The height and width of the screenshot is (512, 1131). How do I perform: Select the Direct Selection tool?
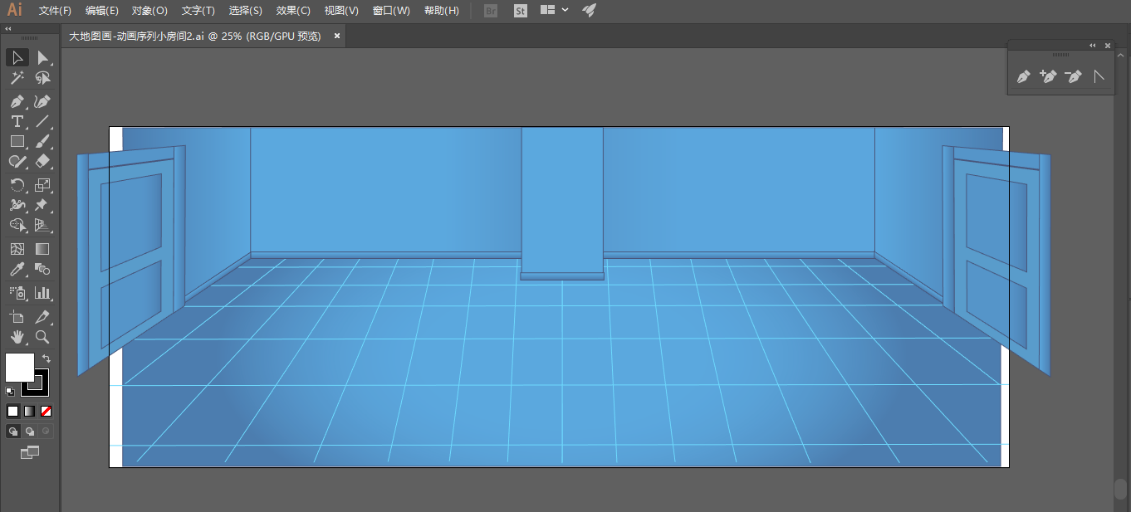[x=43, y=58]
